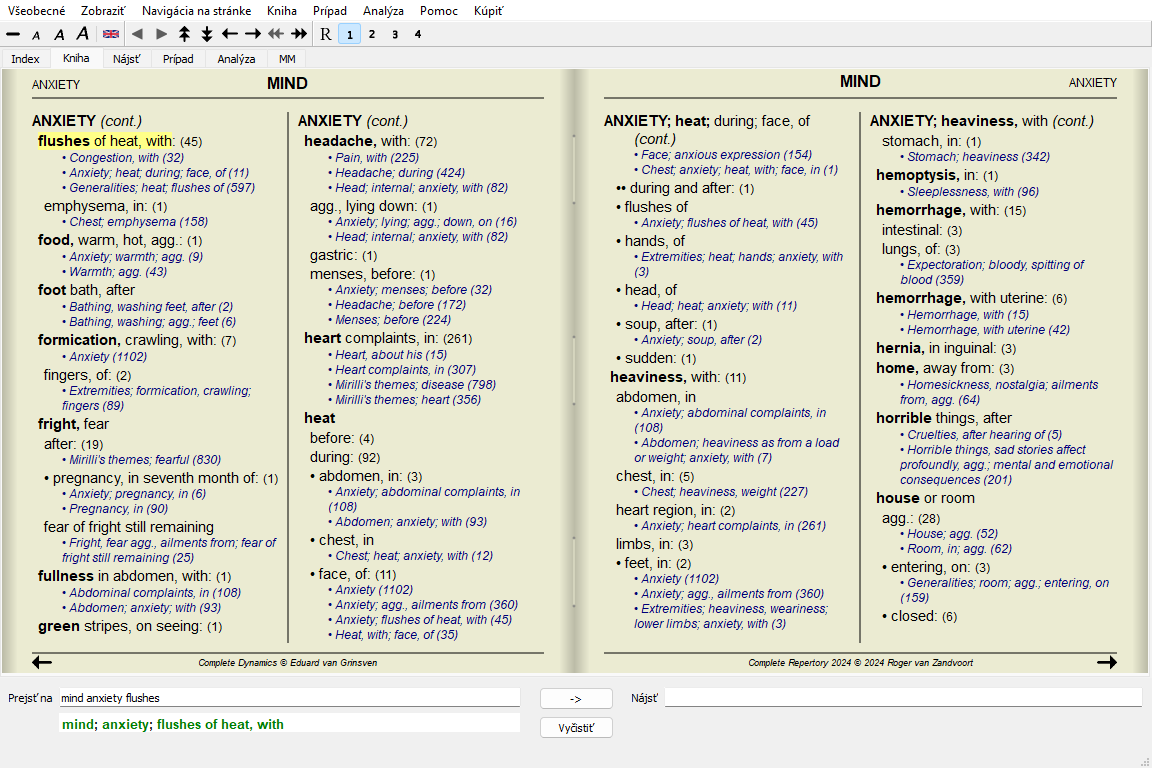Click the next page arrow at bottom right
Image resolution: width=1152 pixels, height=768 pixels.
(1106, 662)
